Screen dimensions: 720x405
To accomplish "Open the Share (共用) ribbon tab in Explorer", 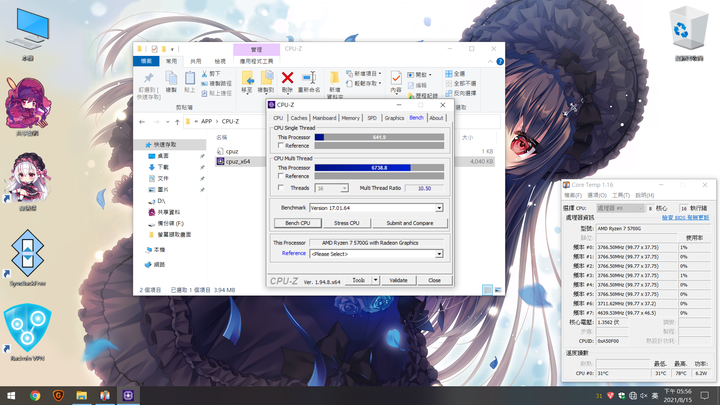I will pos(196,61).
